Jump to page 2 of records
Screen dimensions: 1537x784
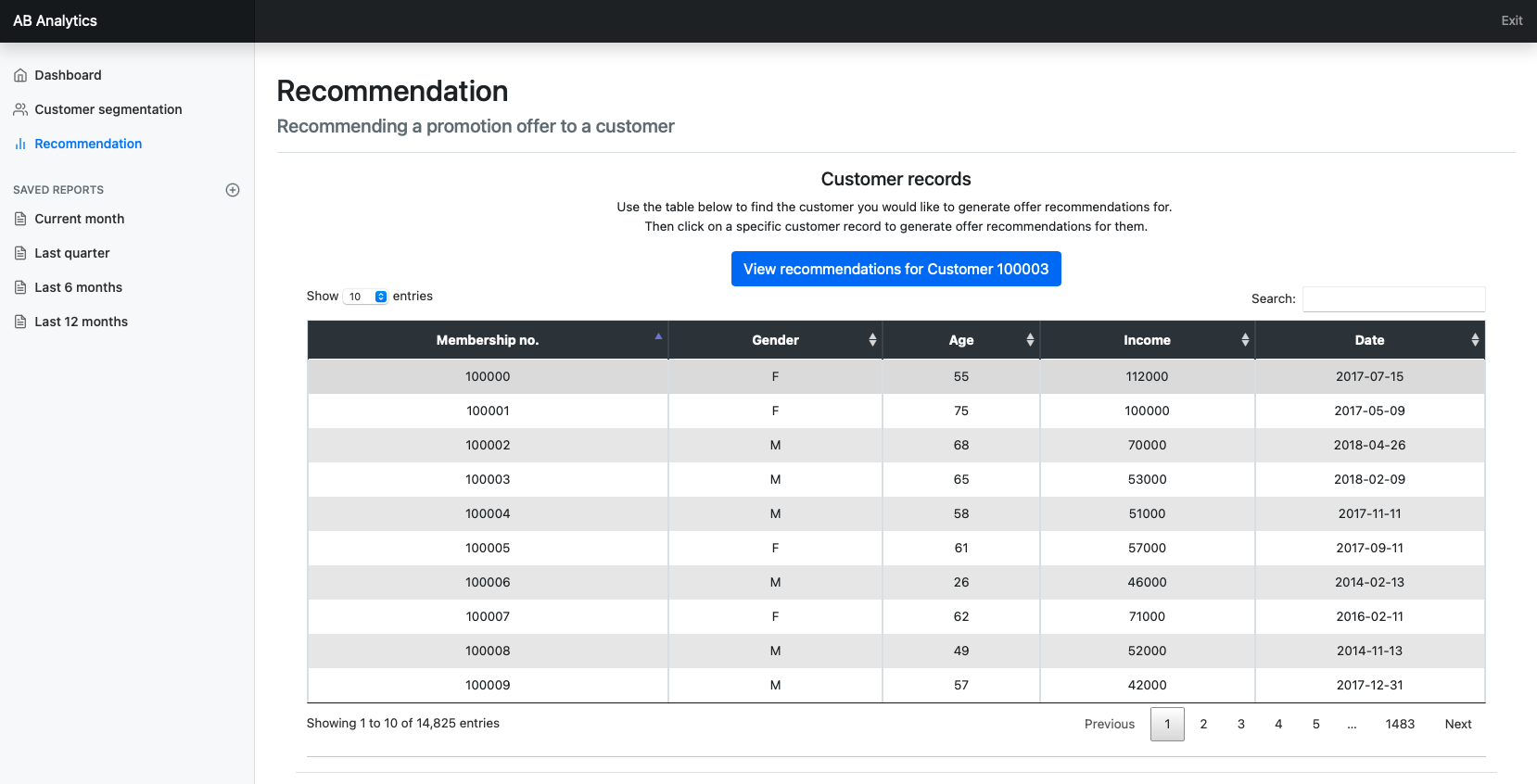[x=1203, y=724]
